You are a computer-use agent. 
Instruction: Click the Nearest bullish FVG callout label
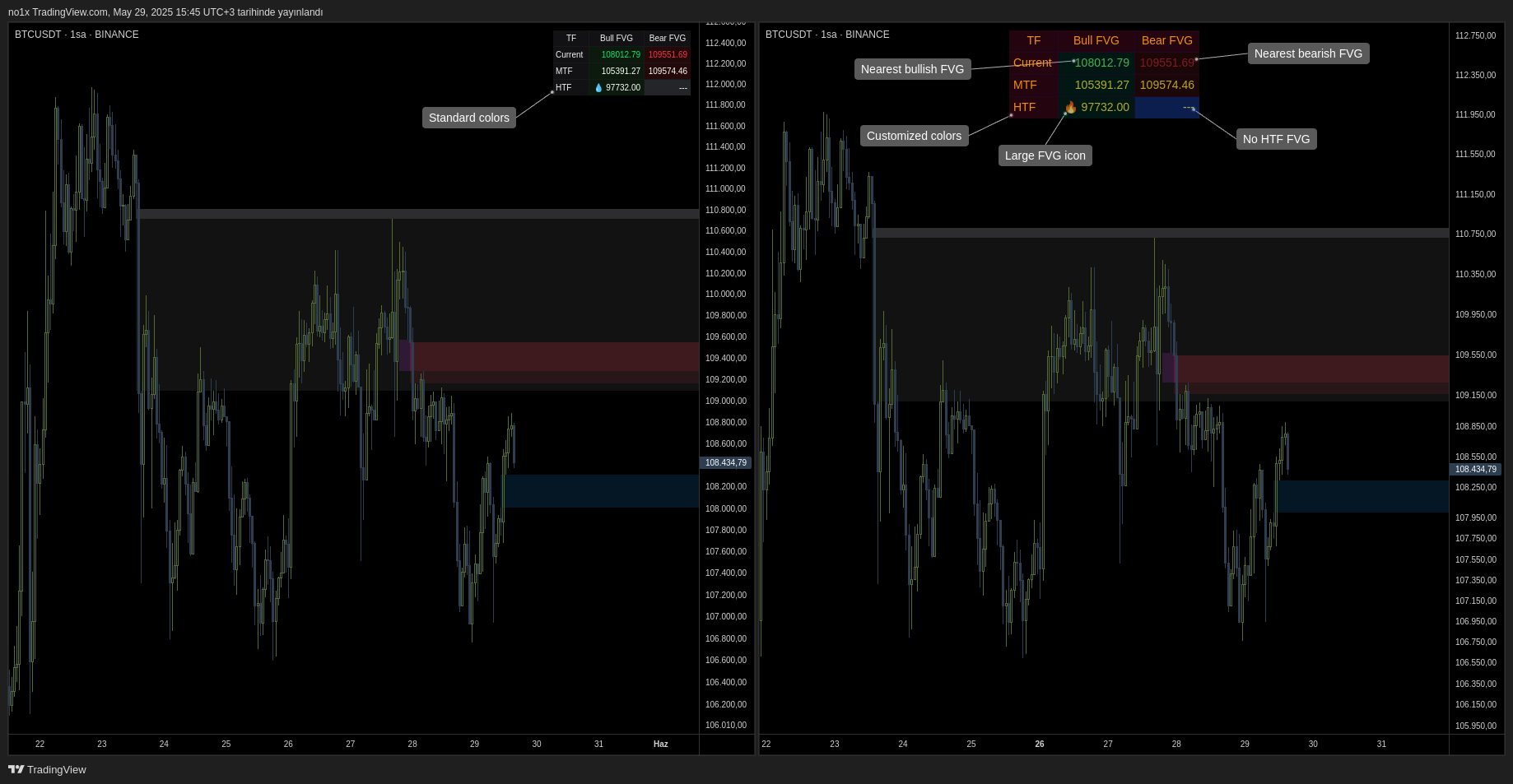coord(912,69)
